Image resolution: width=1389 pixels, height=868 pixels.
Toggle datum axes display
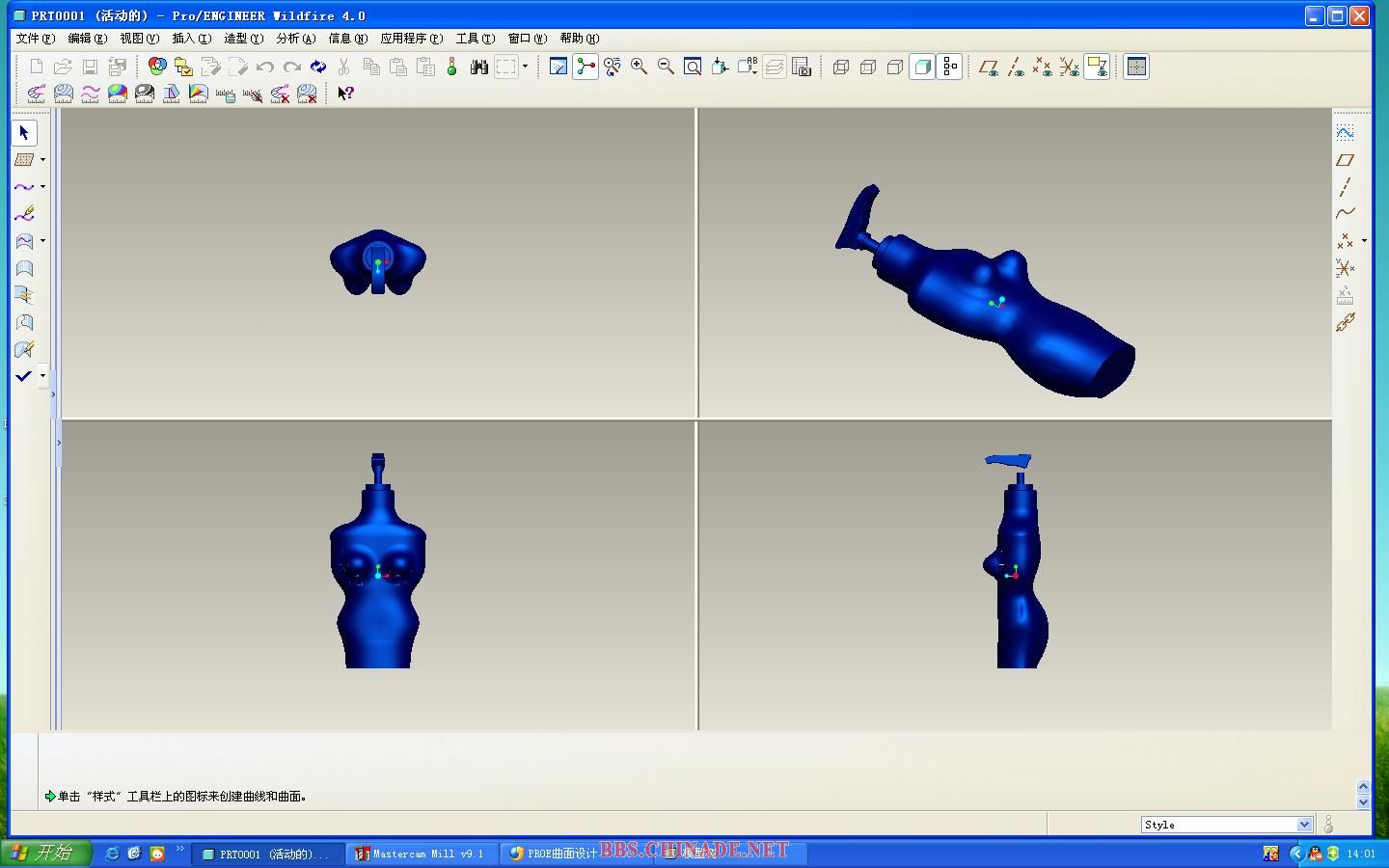click(x=1016, y=67)
